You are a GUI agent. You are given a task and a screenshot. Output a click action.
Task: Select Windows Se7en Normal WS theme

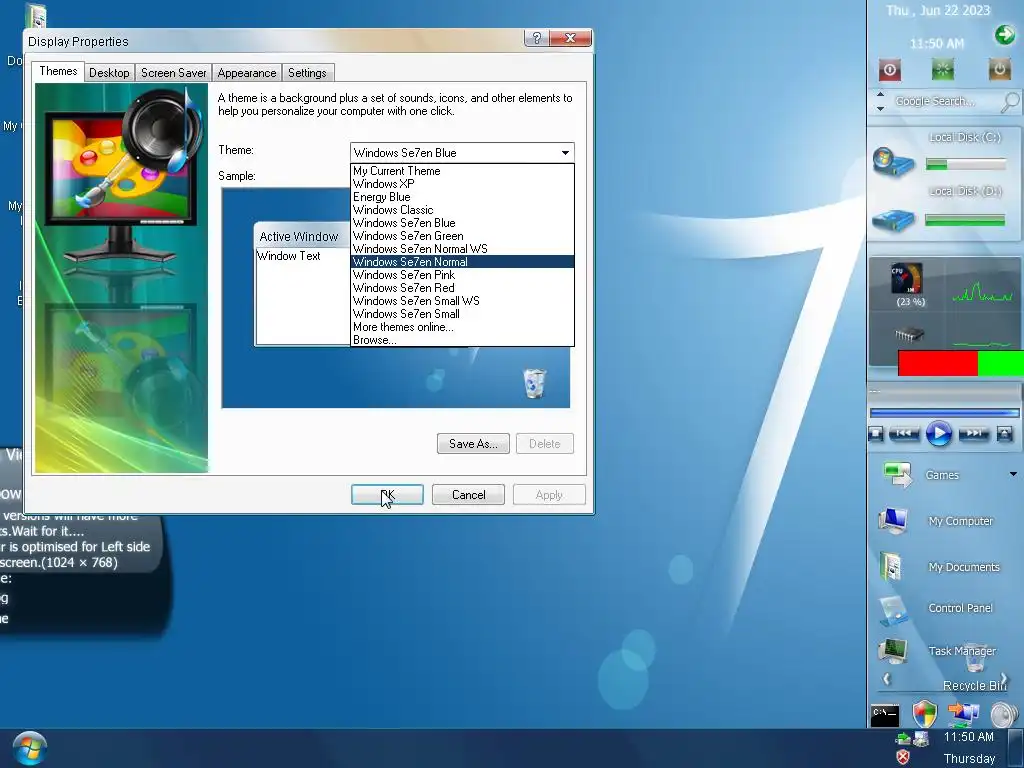(462, 249)
